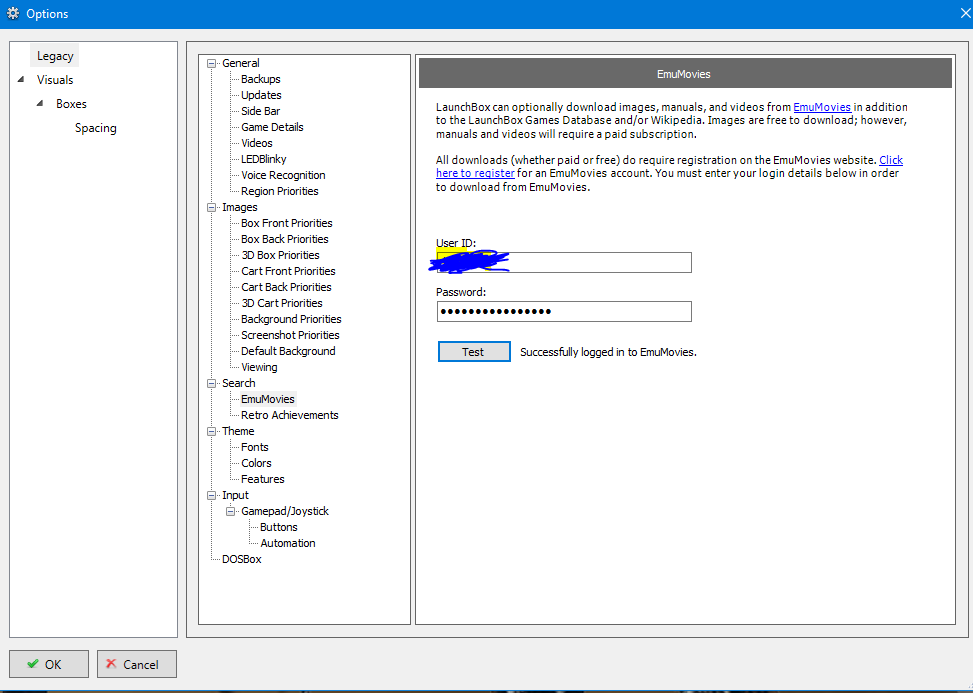The width and height of the screenshot is (973, 693).
Task: Open Box Back Priorities
Action: point(285,239)
